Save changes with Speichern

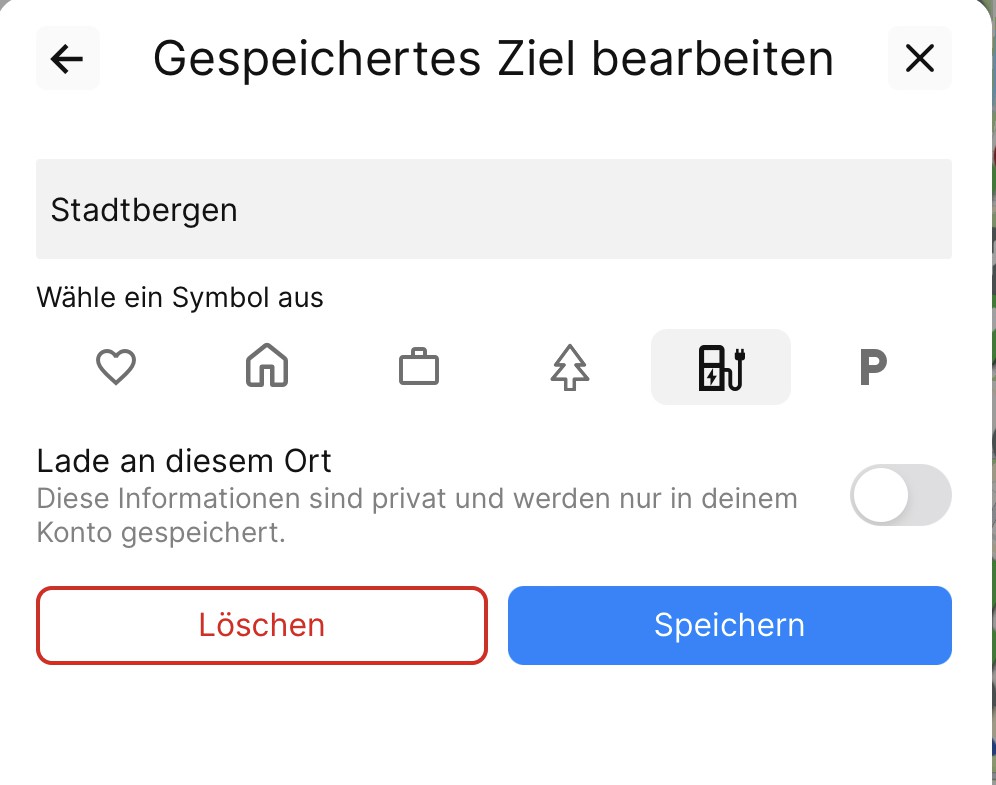729,625
